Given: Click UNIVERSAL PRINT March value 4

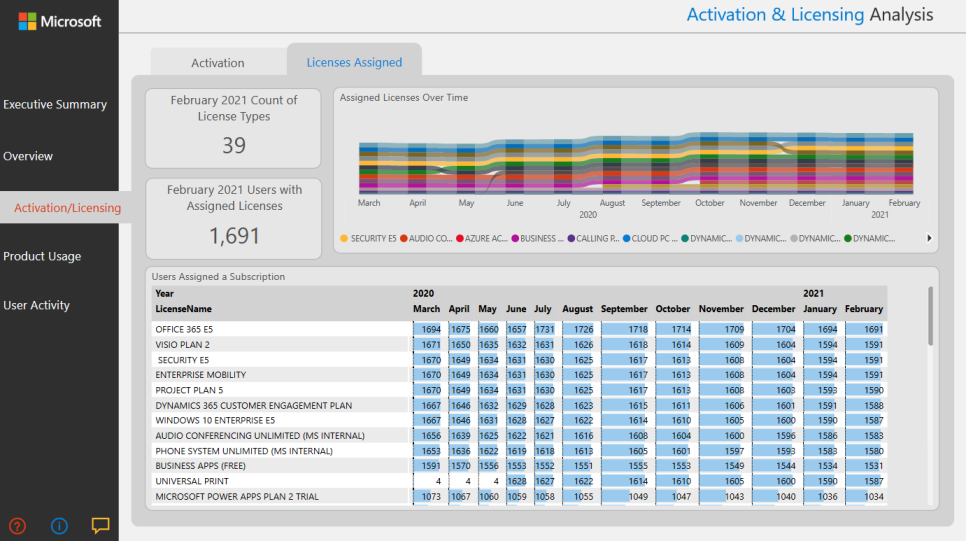Looking at the screenshot, I should pos(438,481).
